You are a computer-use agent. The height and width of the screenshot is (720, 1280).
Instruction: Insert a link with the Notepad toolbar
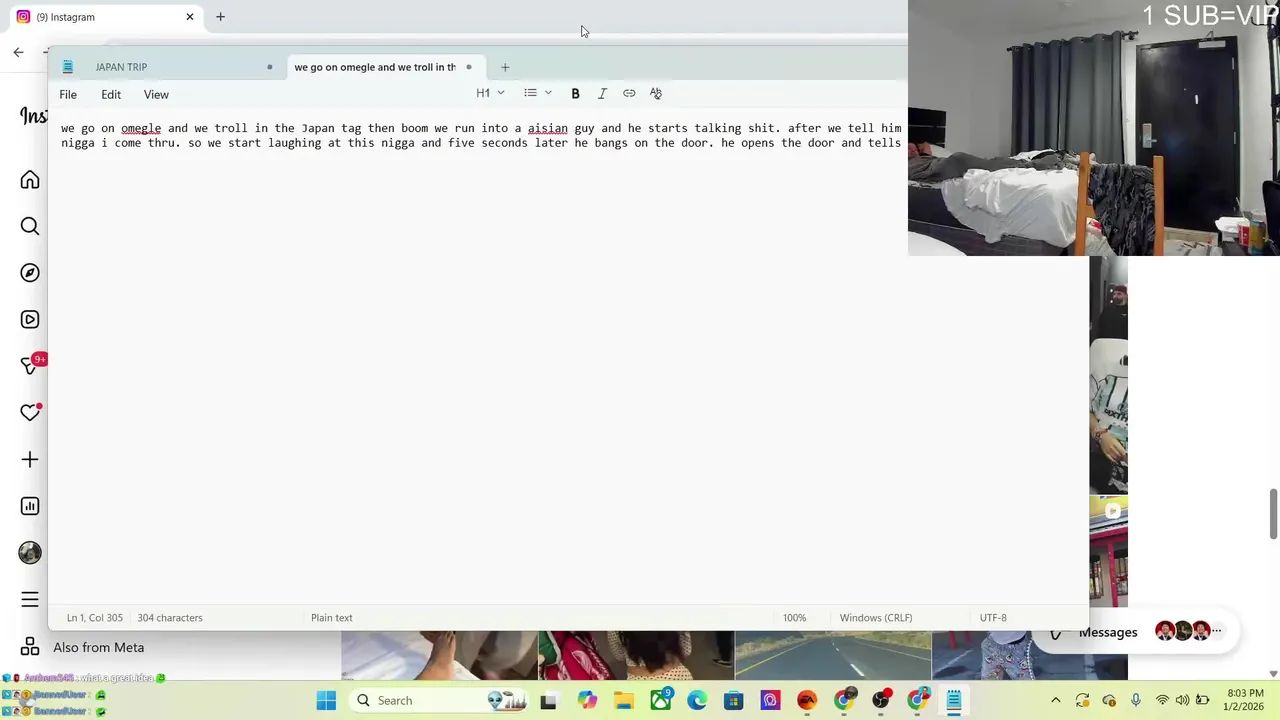tap(629, 93)
